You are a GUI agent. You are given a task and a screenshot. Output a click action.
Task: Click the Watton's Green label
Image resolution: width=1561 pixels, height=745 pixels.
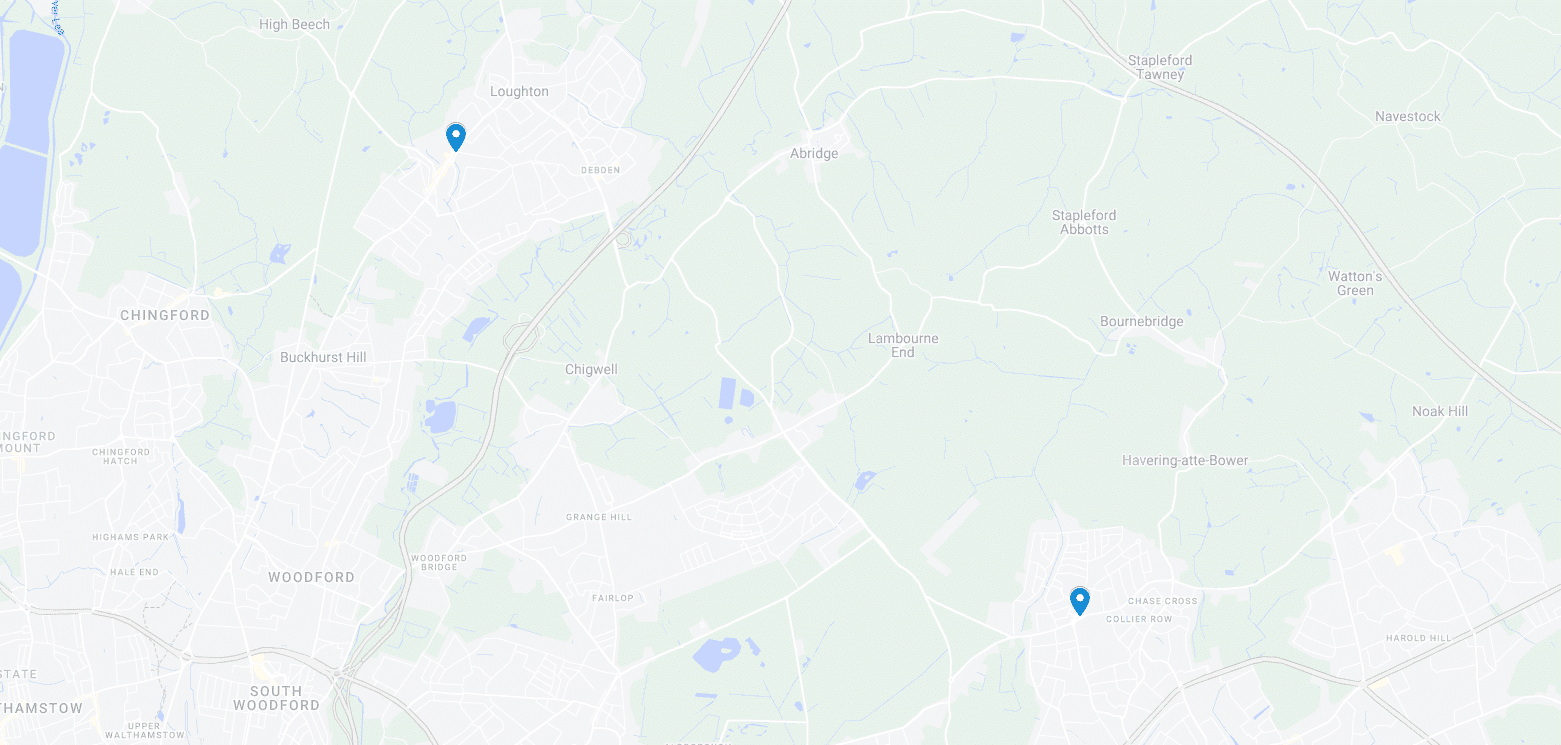click(1355, 283)
